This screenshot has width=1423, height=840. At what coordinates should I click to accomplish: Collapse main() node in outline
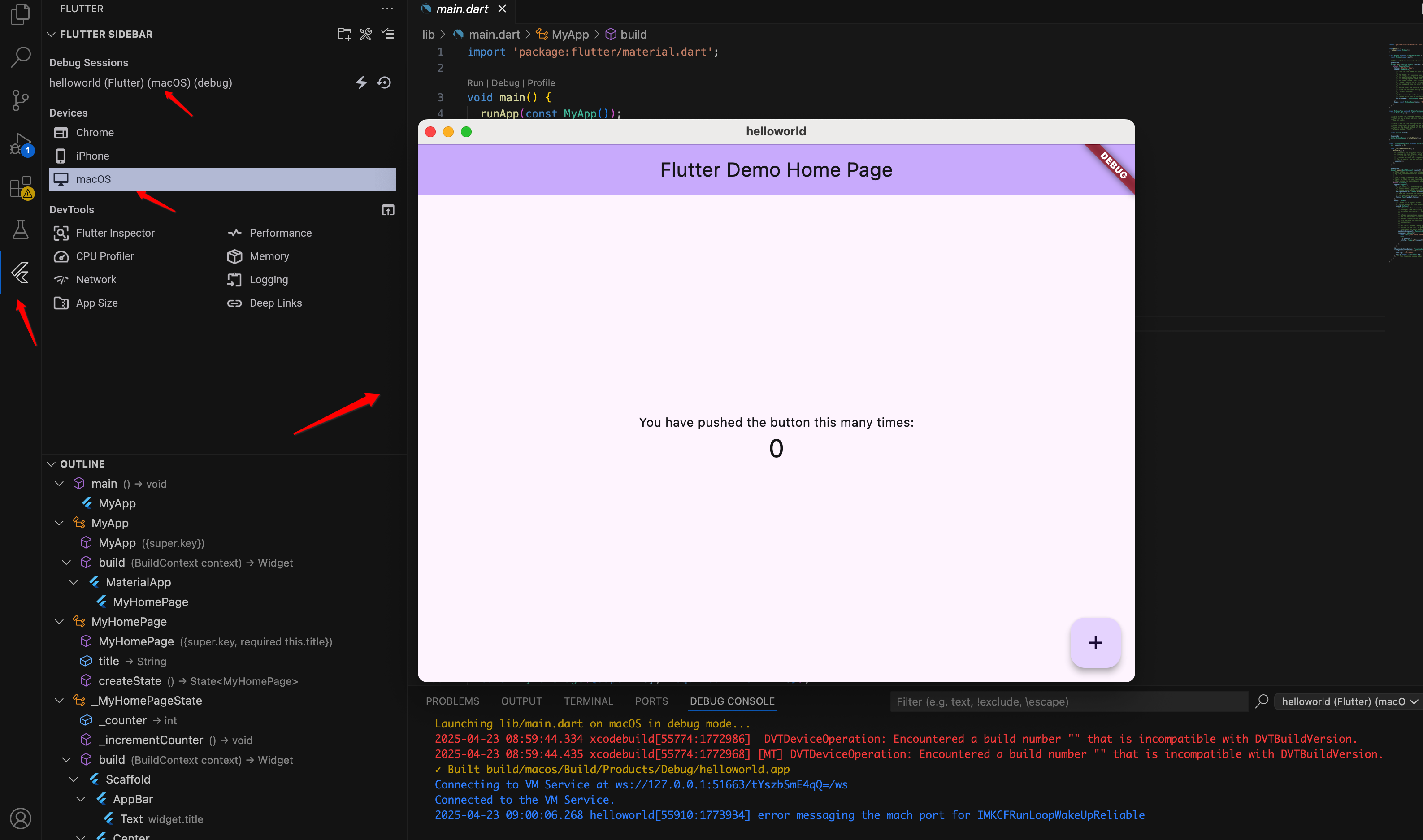pos(59,483)
